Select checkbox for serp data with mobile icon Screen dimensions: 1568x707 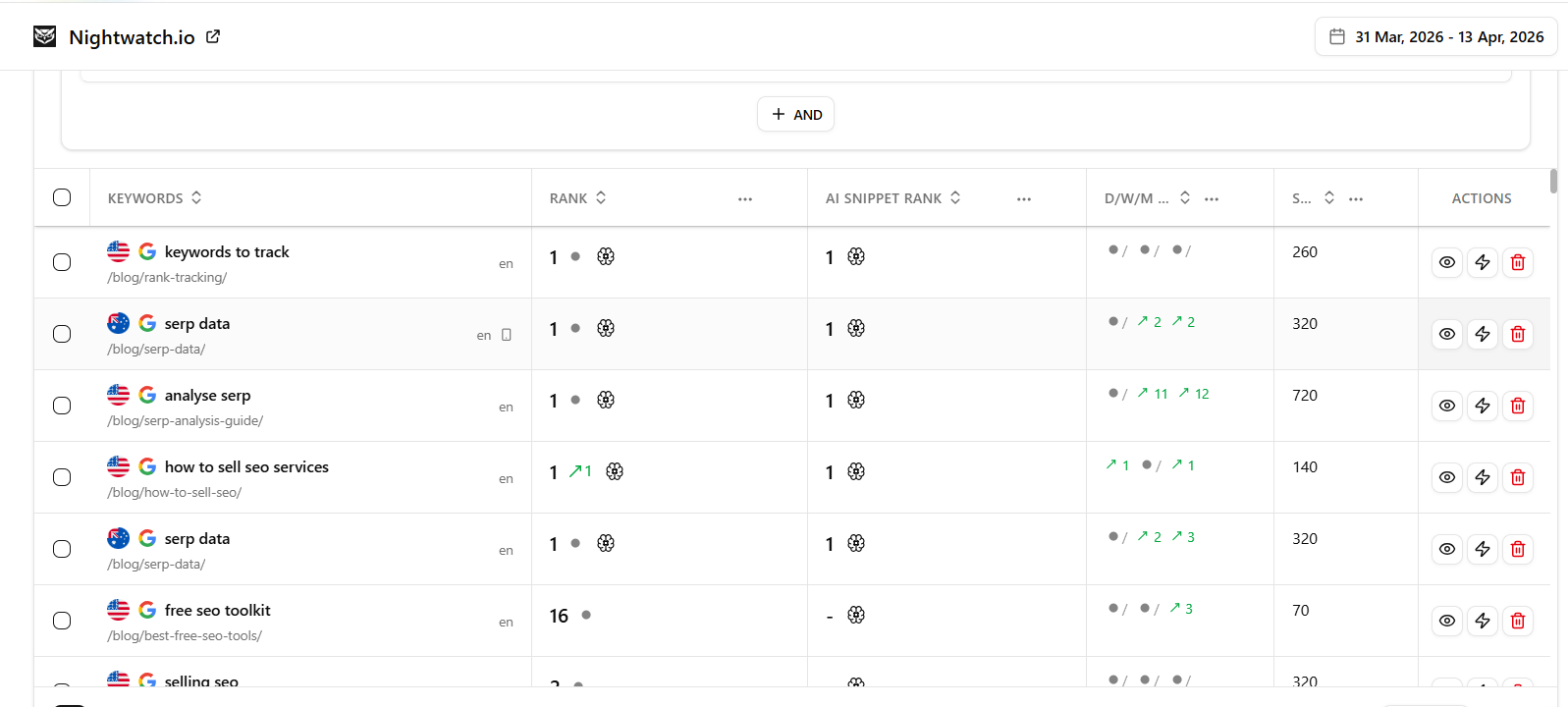pyautogui.click(x=62, y=334)
